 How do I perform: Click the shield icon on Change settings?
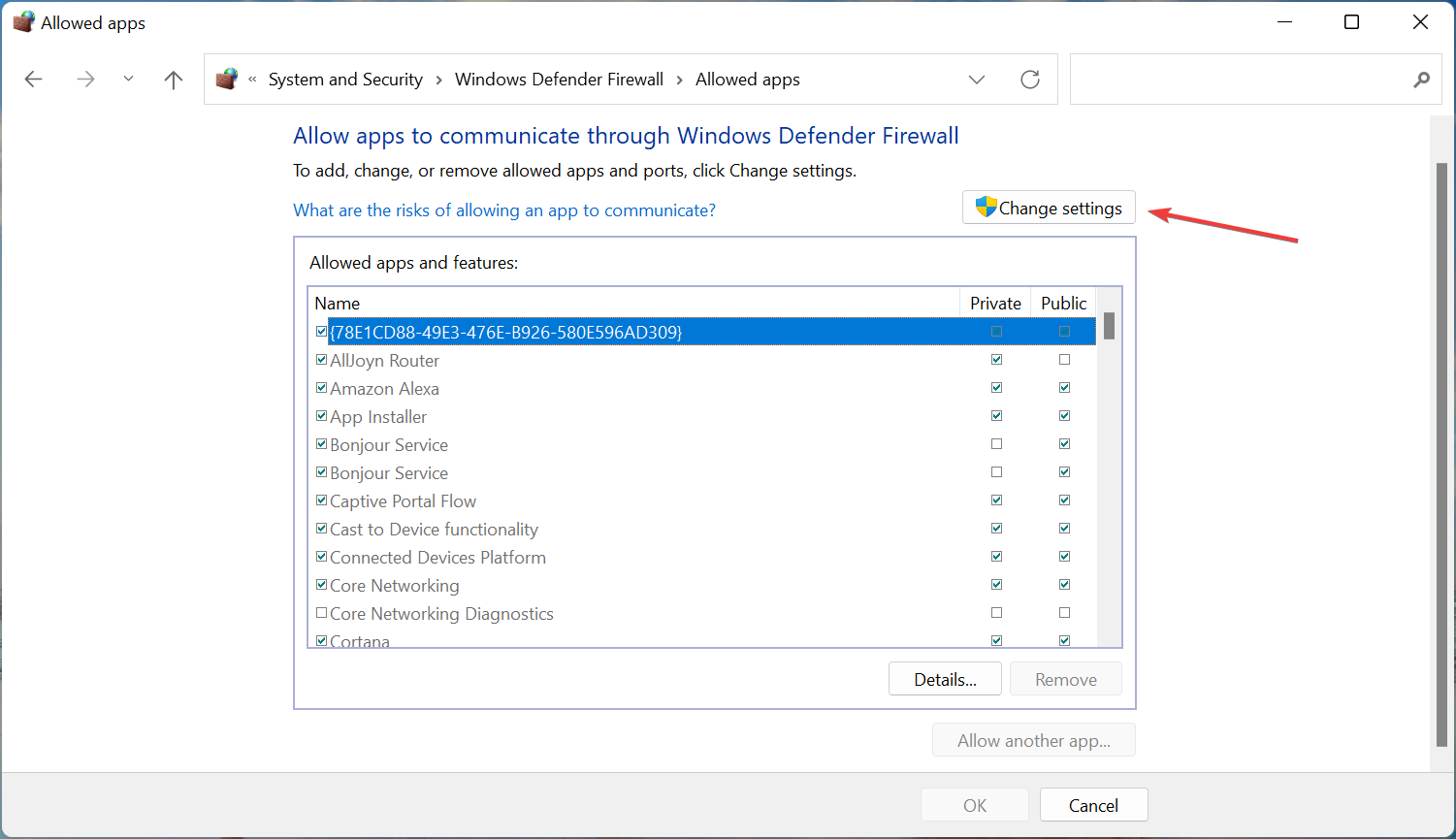[x=986, y=208]
